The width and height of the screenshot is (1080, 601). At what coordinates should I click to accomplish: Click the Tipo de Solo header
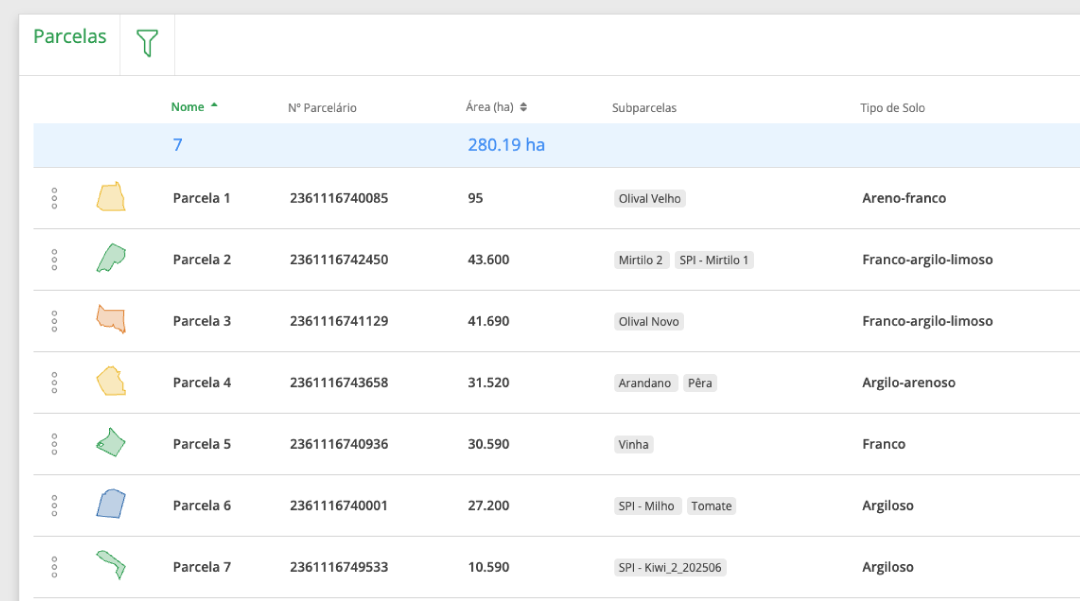pyautogui.click(x=892, y=108)
